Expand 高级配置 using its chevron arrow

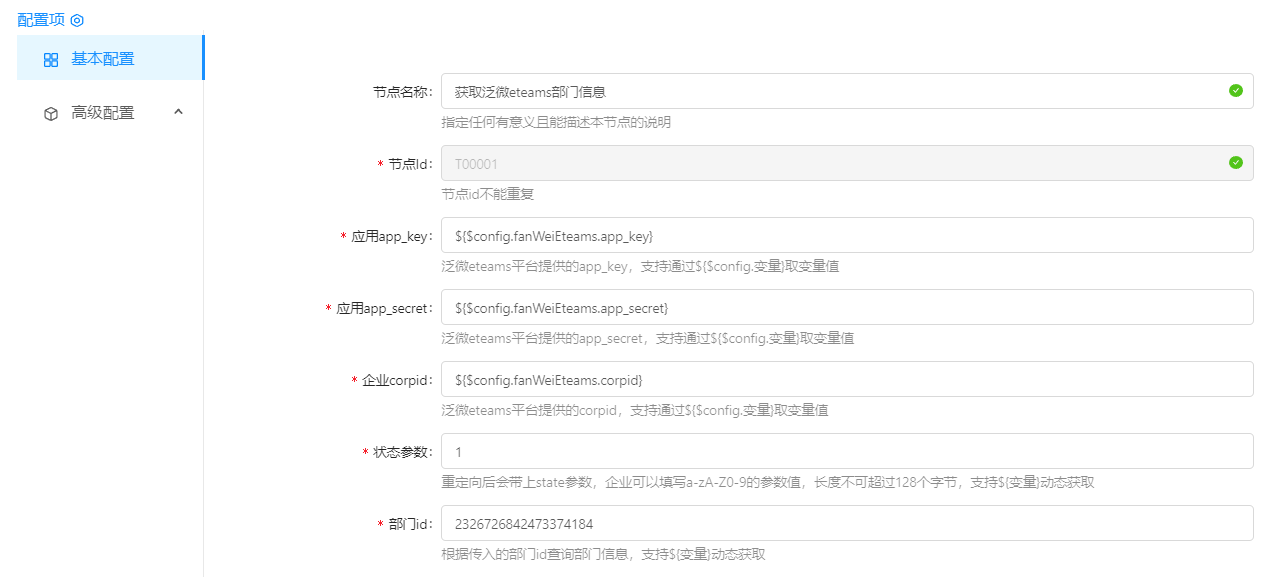[x=178, y=112]
